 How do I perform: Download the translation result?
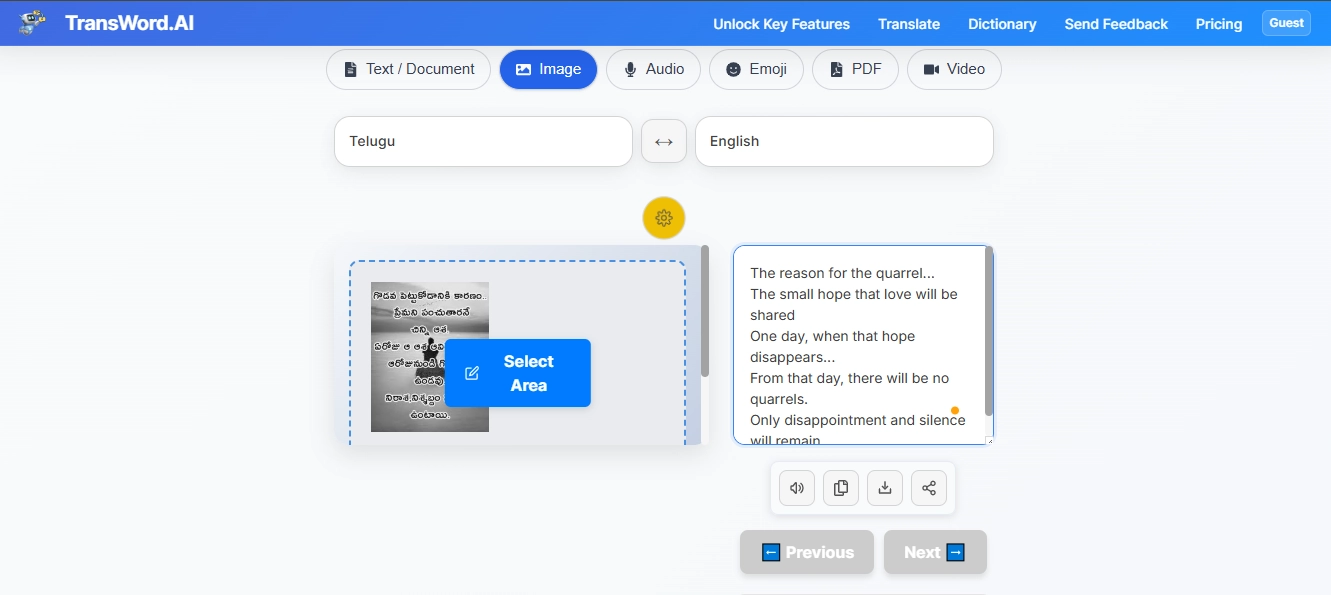click(x=884, y=487)
